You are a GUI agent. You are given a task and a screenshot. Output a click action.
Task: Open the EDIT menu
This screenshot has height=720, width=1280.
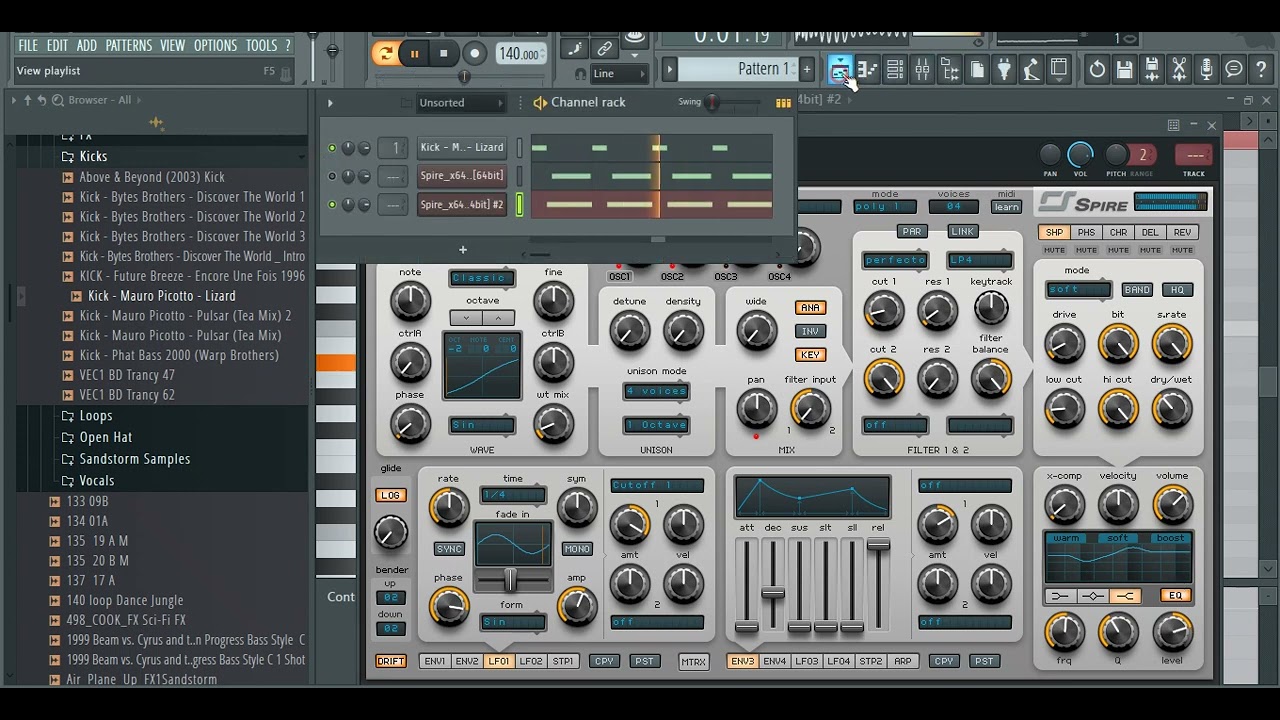(57, 45)
